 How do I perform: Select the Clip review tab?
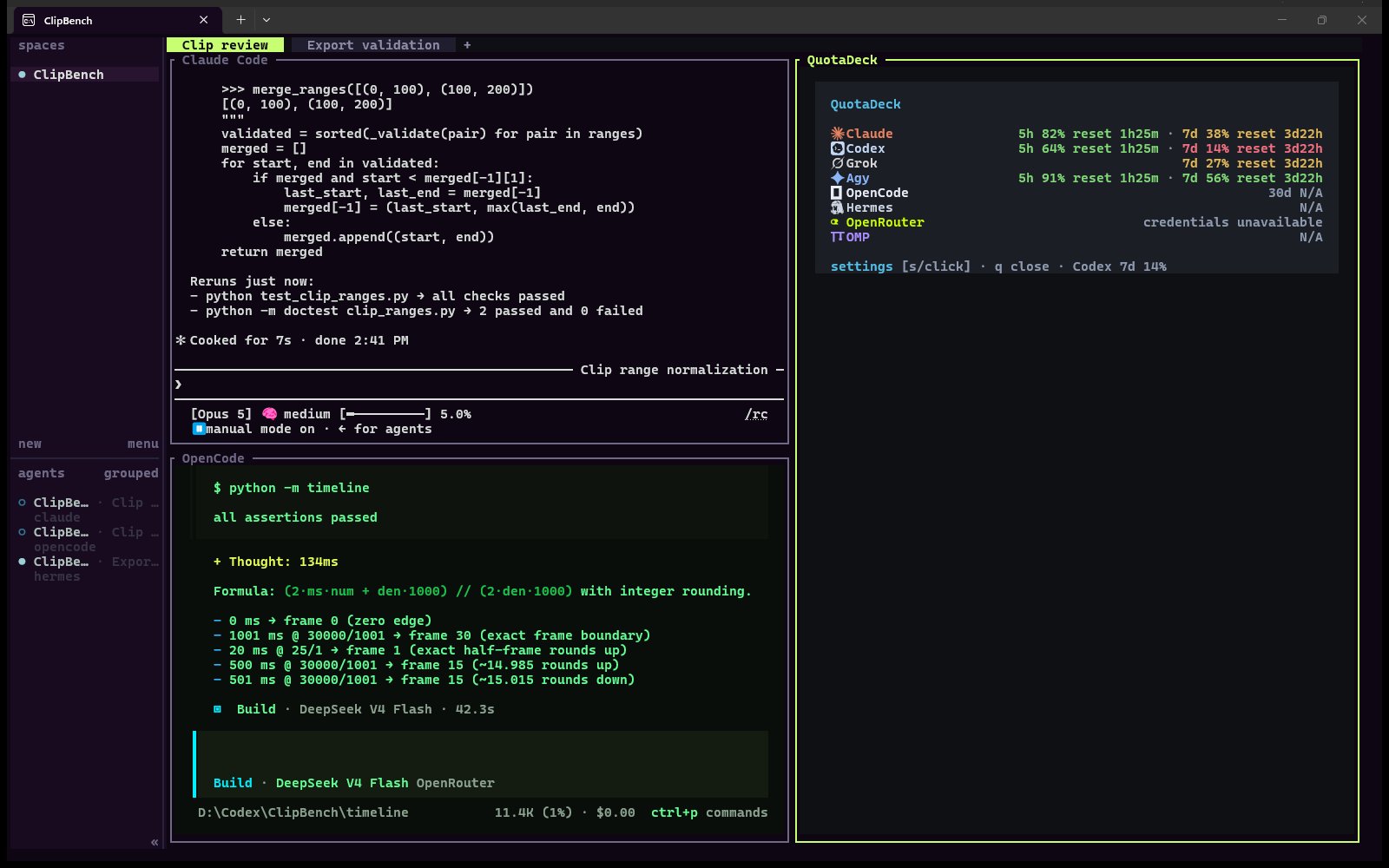225,45
